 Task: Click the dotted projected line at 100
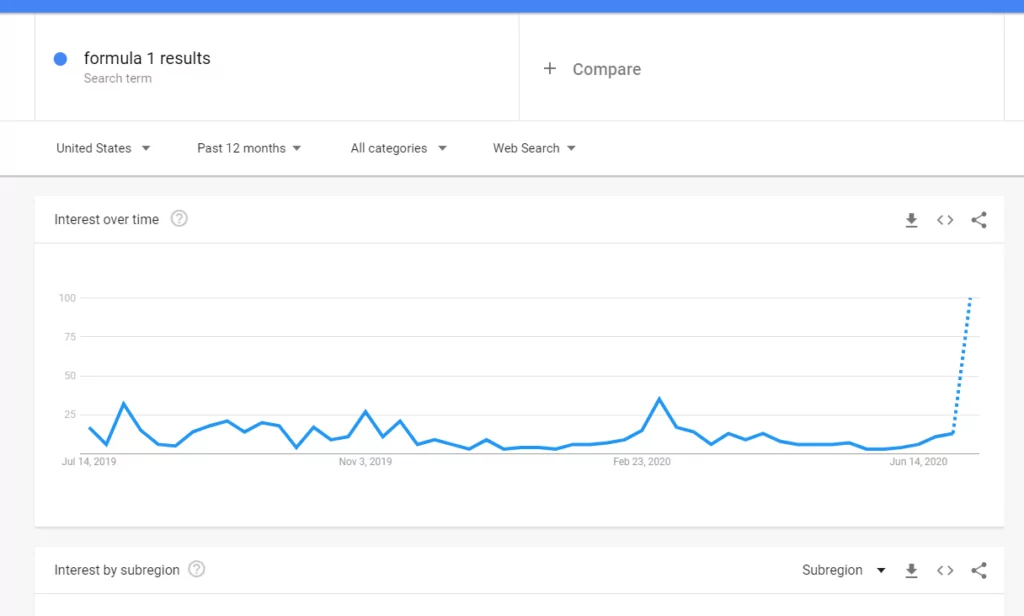969,300
